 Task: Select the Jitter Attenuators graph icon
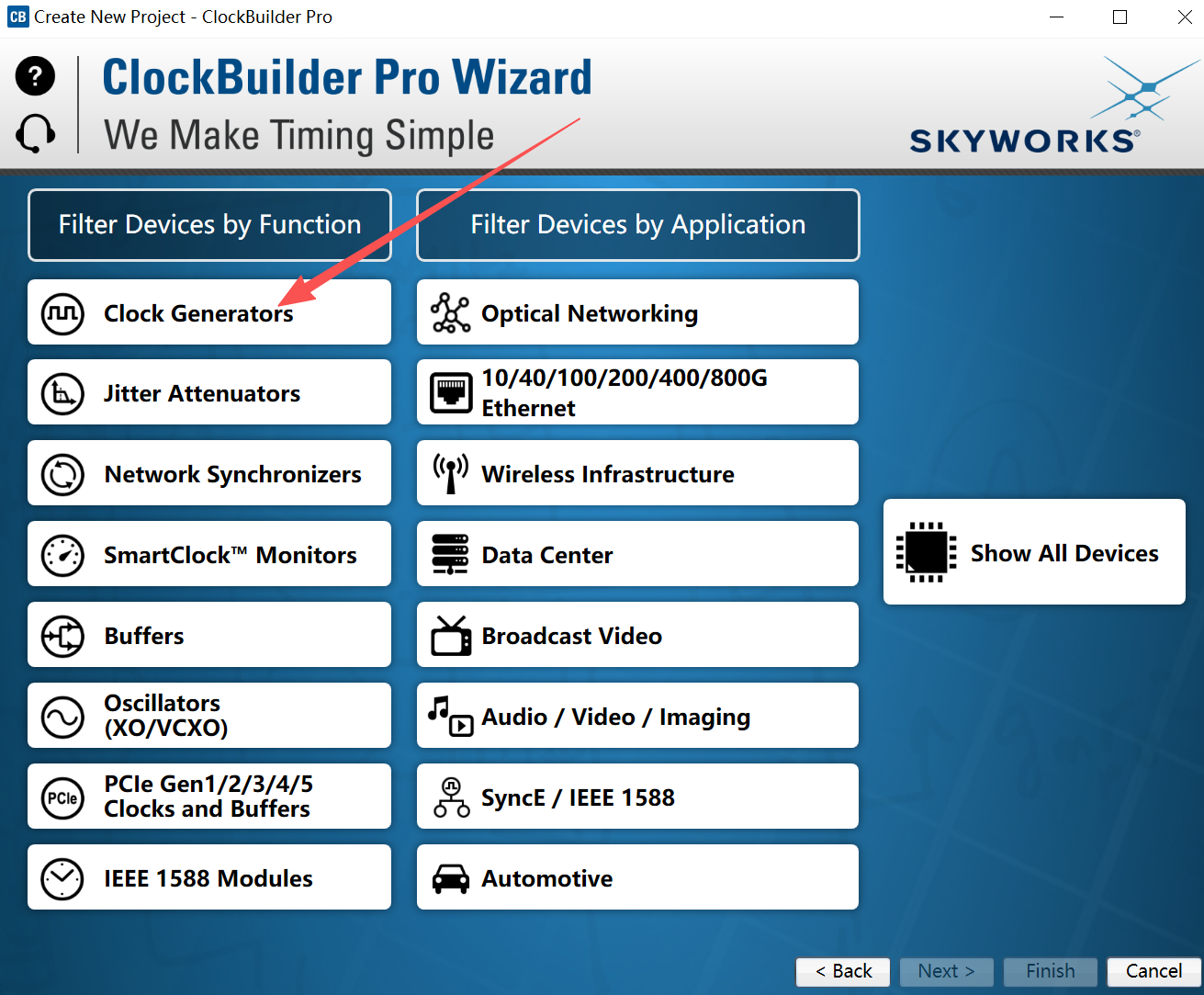[62, 393]
